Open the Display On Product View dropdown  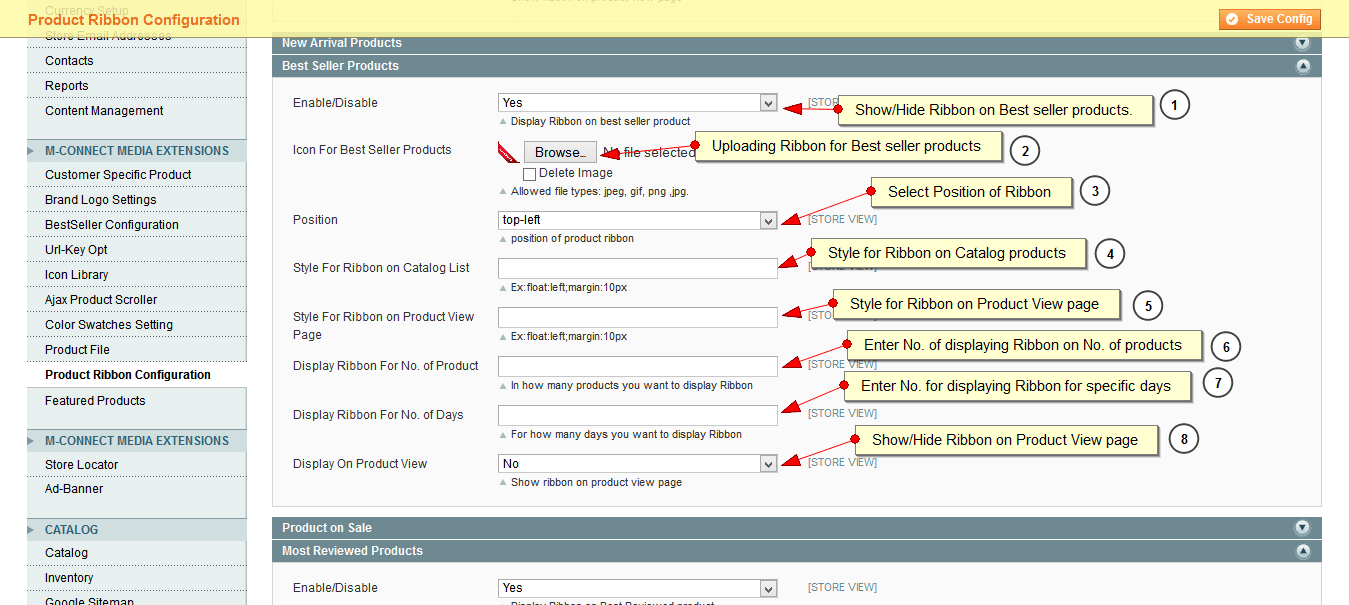click(x=637, y=464)
